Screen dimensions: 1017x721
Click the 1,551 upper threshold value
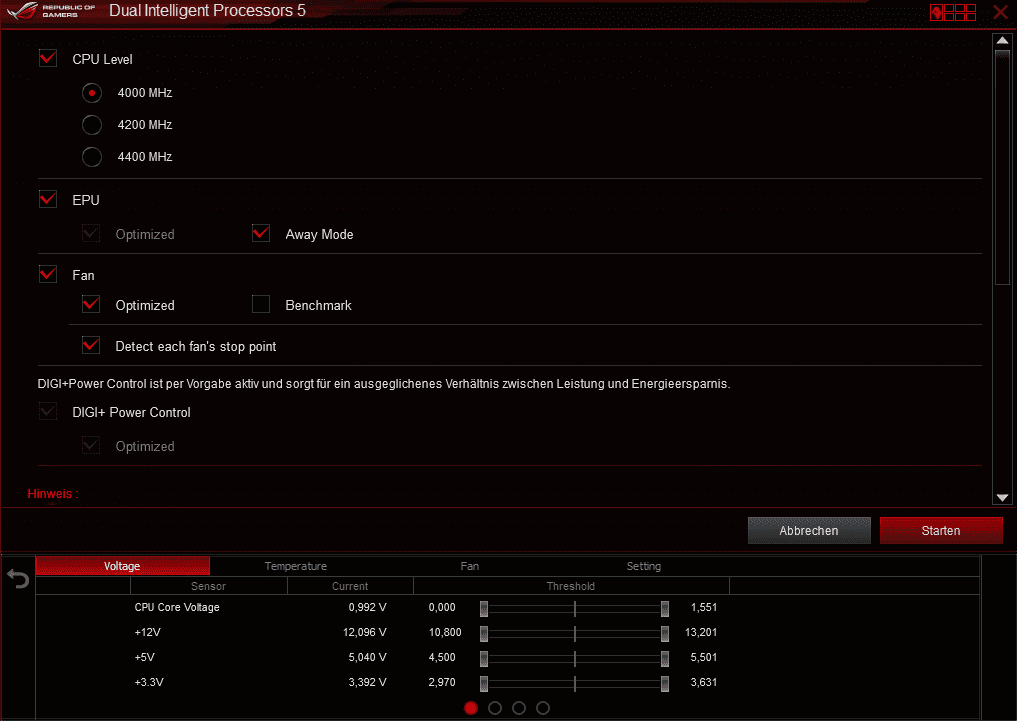coord(704,607)
